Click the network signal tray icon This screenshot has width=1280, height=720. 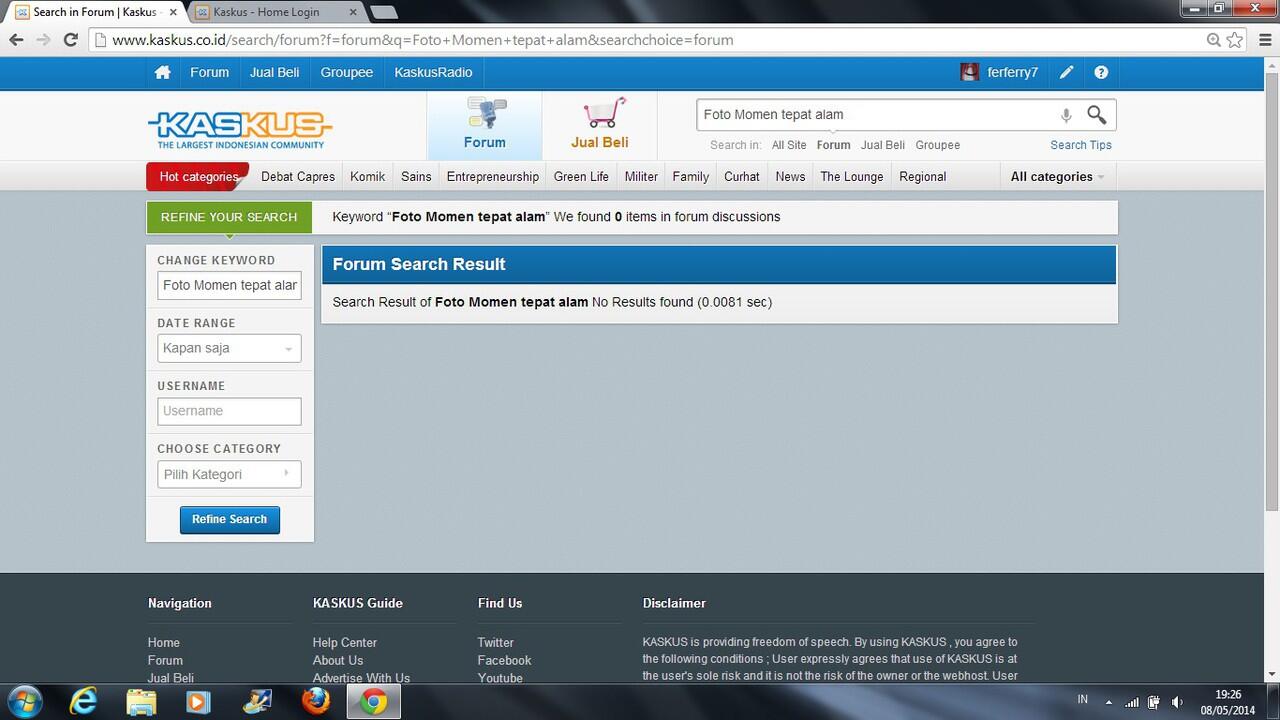pos(1132,702)
